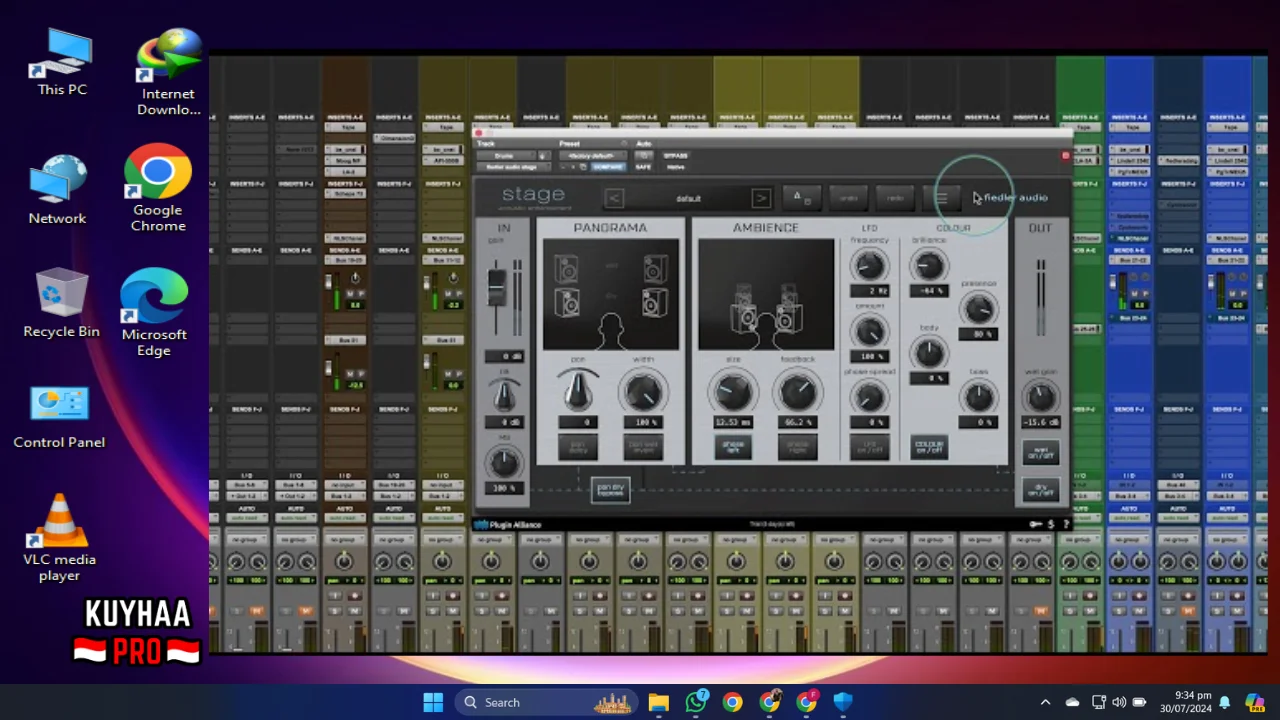Click the SAFE button in plugin header
The height and width of the screenshot is (720, 1280).
644,167
